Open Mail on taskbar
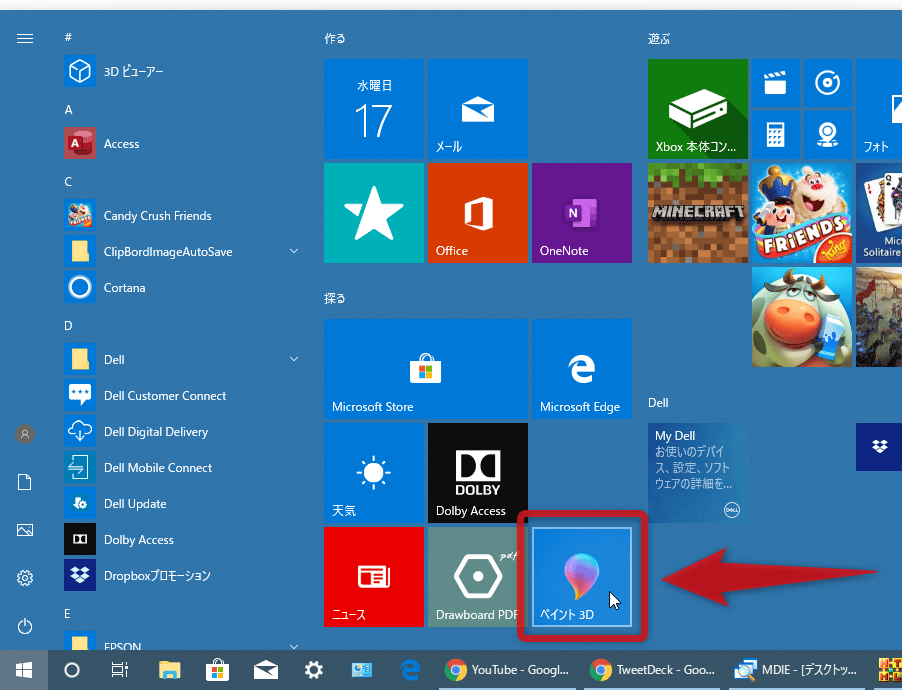The image size is (902, 690). pos(266,670)
